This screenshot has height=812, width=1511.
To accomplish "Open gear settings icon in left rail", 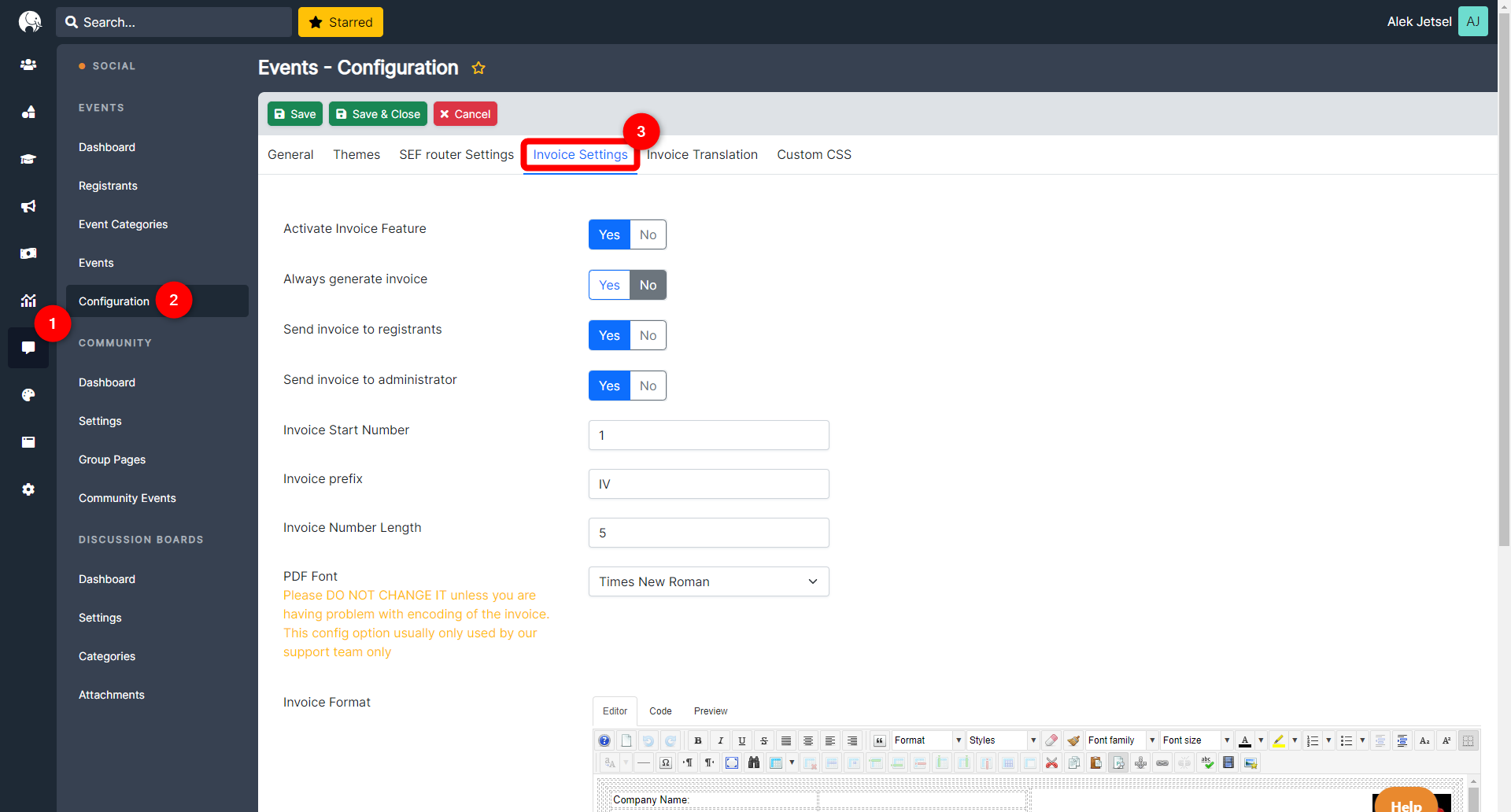I will click(x=28, y=489).
